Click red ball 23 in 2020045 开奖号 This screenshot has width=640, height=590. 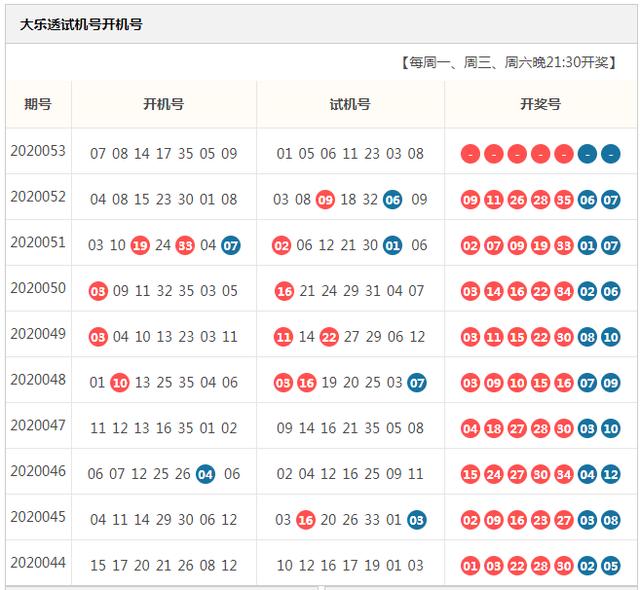click(540, 520)
